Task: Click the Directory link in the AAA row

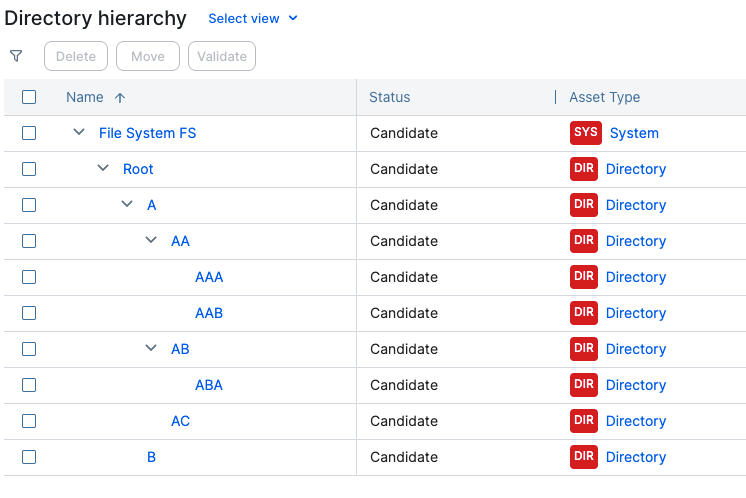Action: pos(636,277)
